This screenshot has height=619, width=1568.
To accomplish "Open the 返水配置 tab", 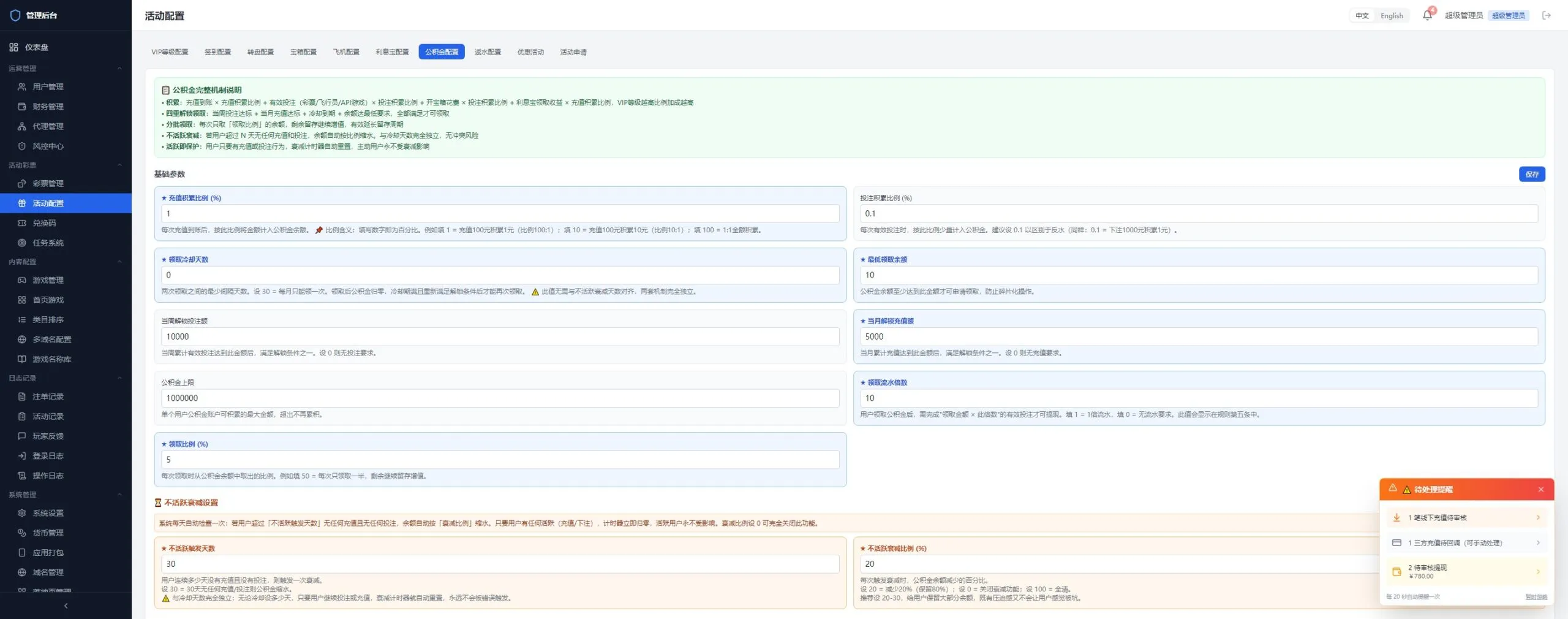I will tap(488, 52).
